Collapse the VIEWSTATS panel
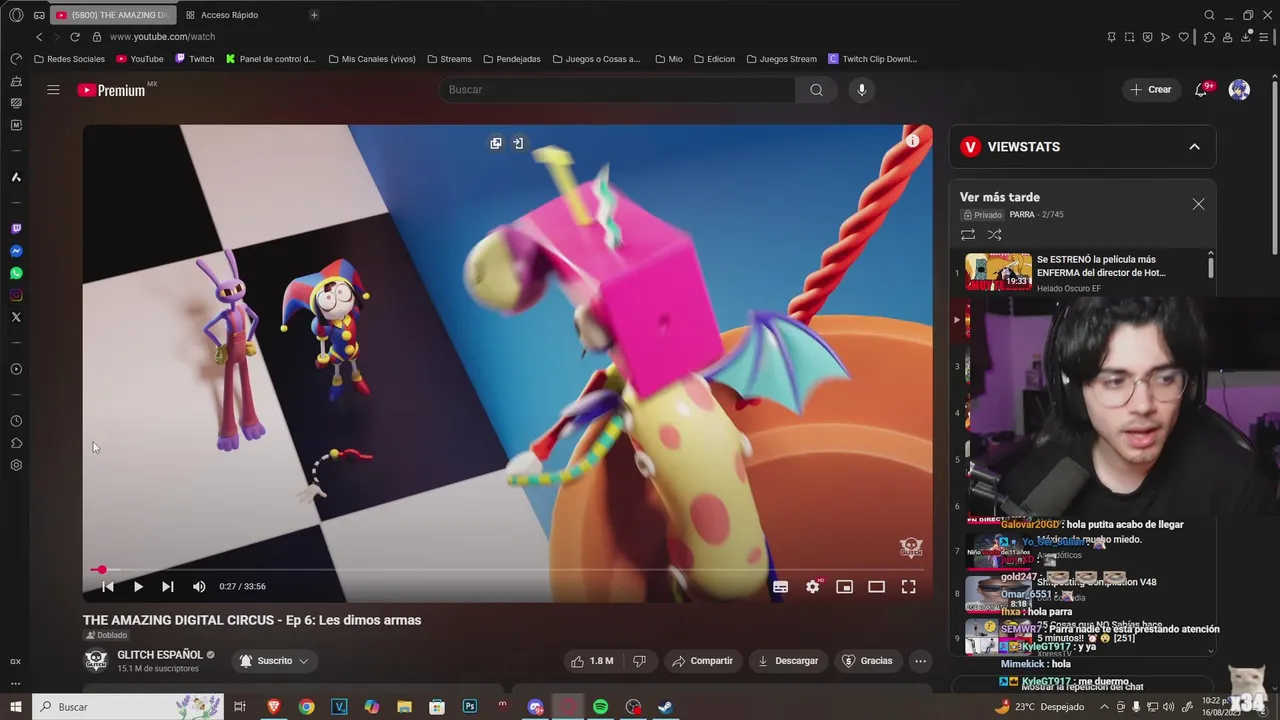This screenshot has width=1280, height=720. pos(1194,147)
